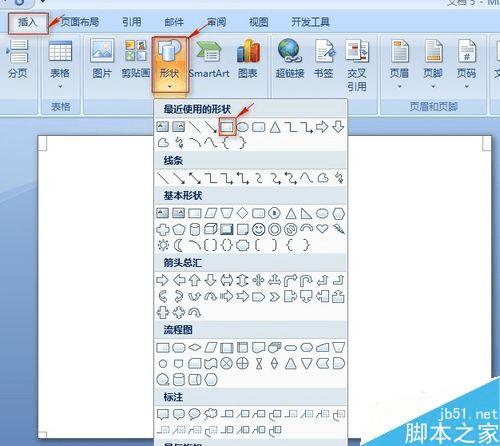Screen dimensions: 500x446
Task: Click the 最近使用的形状 section header
Action: tap(197, 109)
